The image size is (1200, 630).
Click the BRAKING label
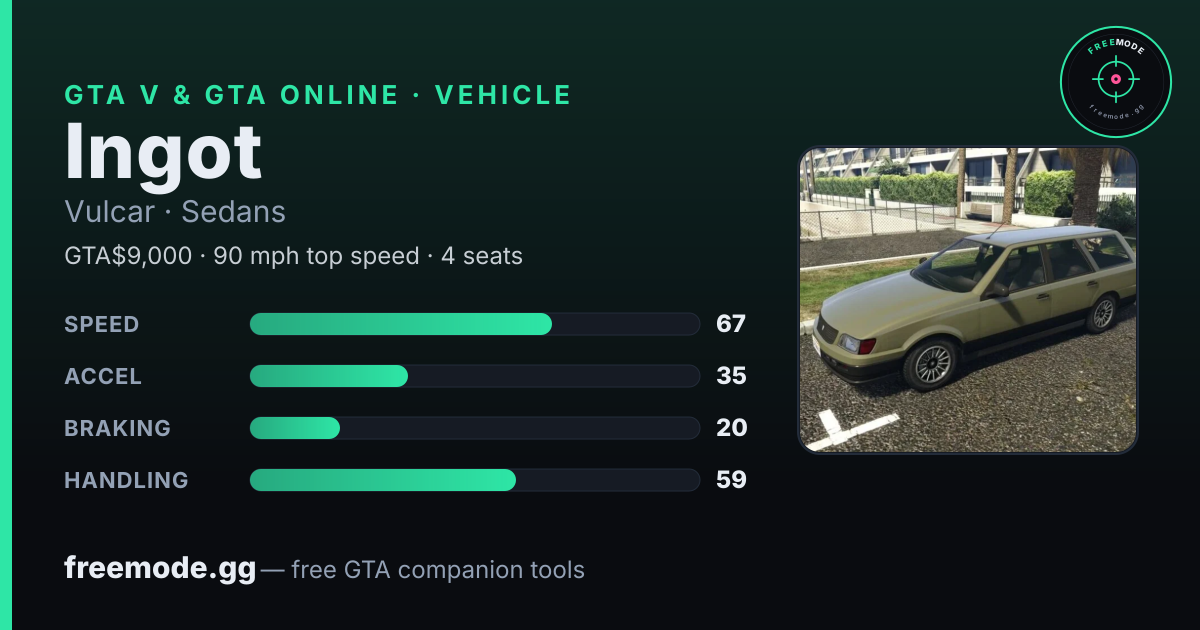point(118,428)
